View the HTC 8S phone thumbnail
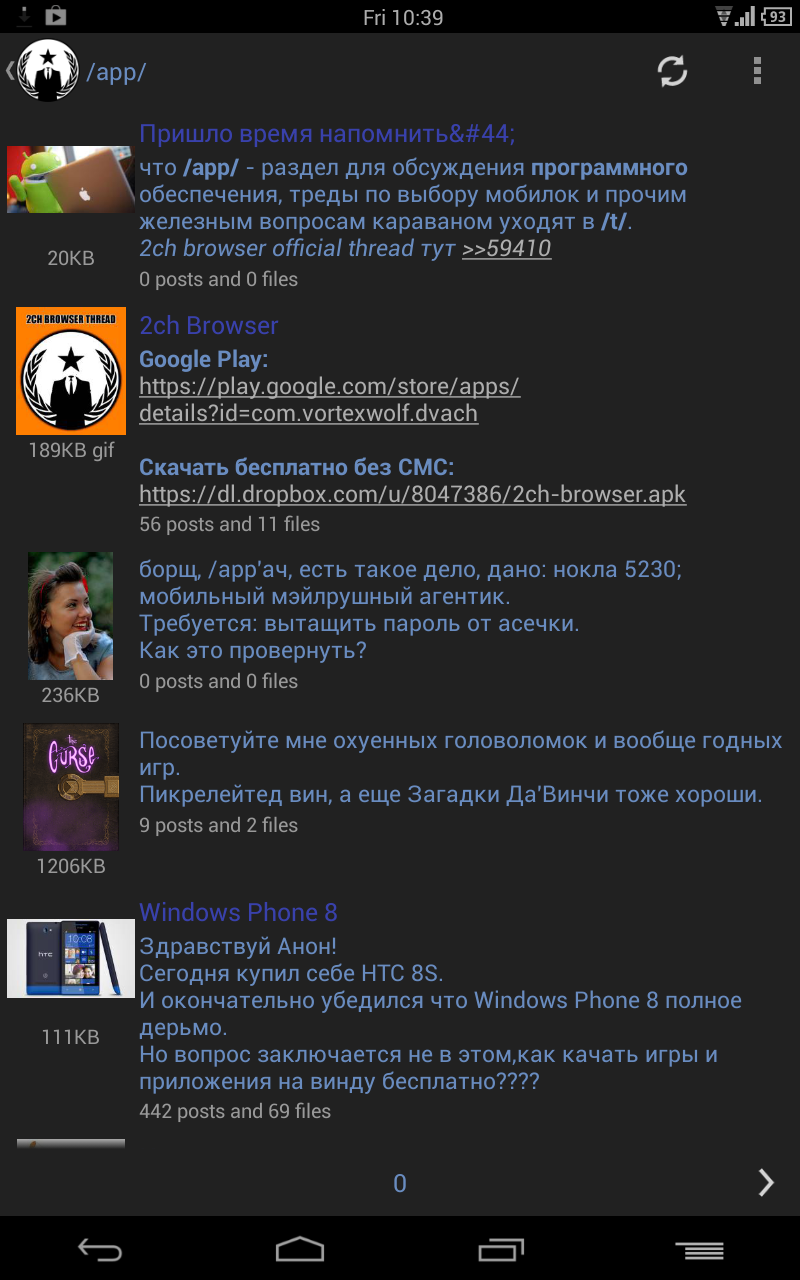 (71, 958)
